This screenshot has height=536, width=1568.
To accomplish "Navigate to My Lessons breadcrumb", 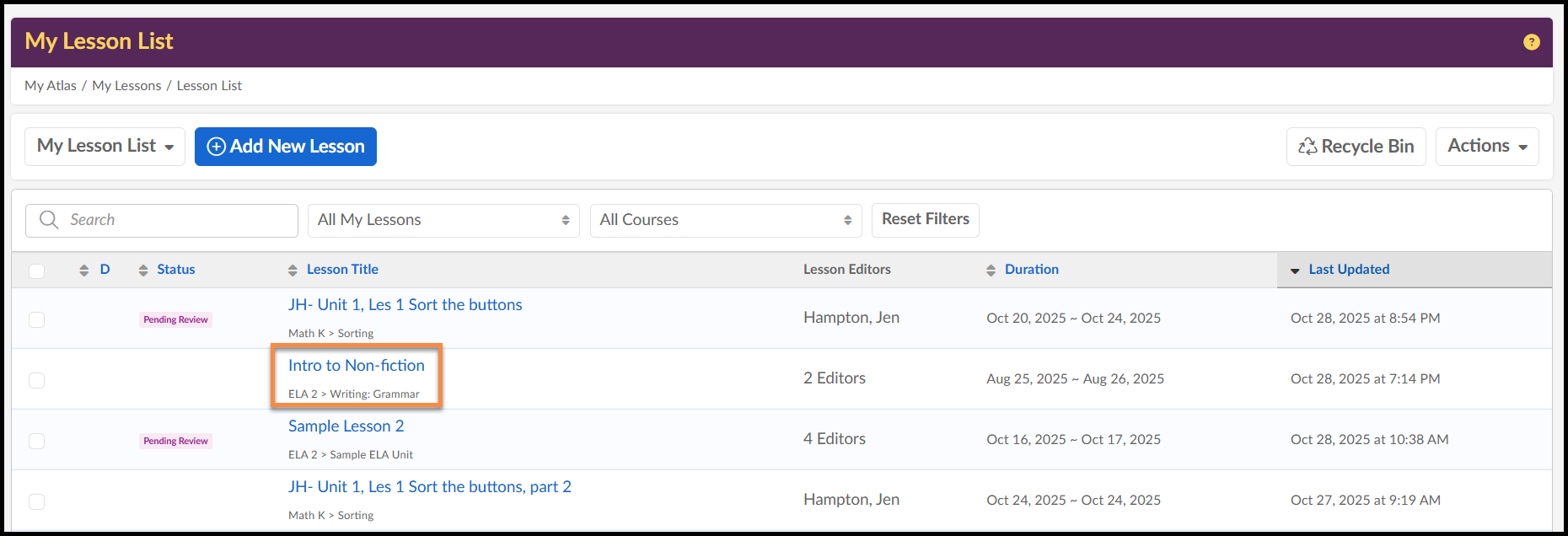I will point(126,86).
